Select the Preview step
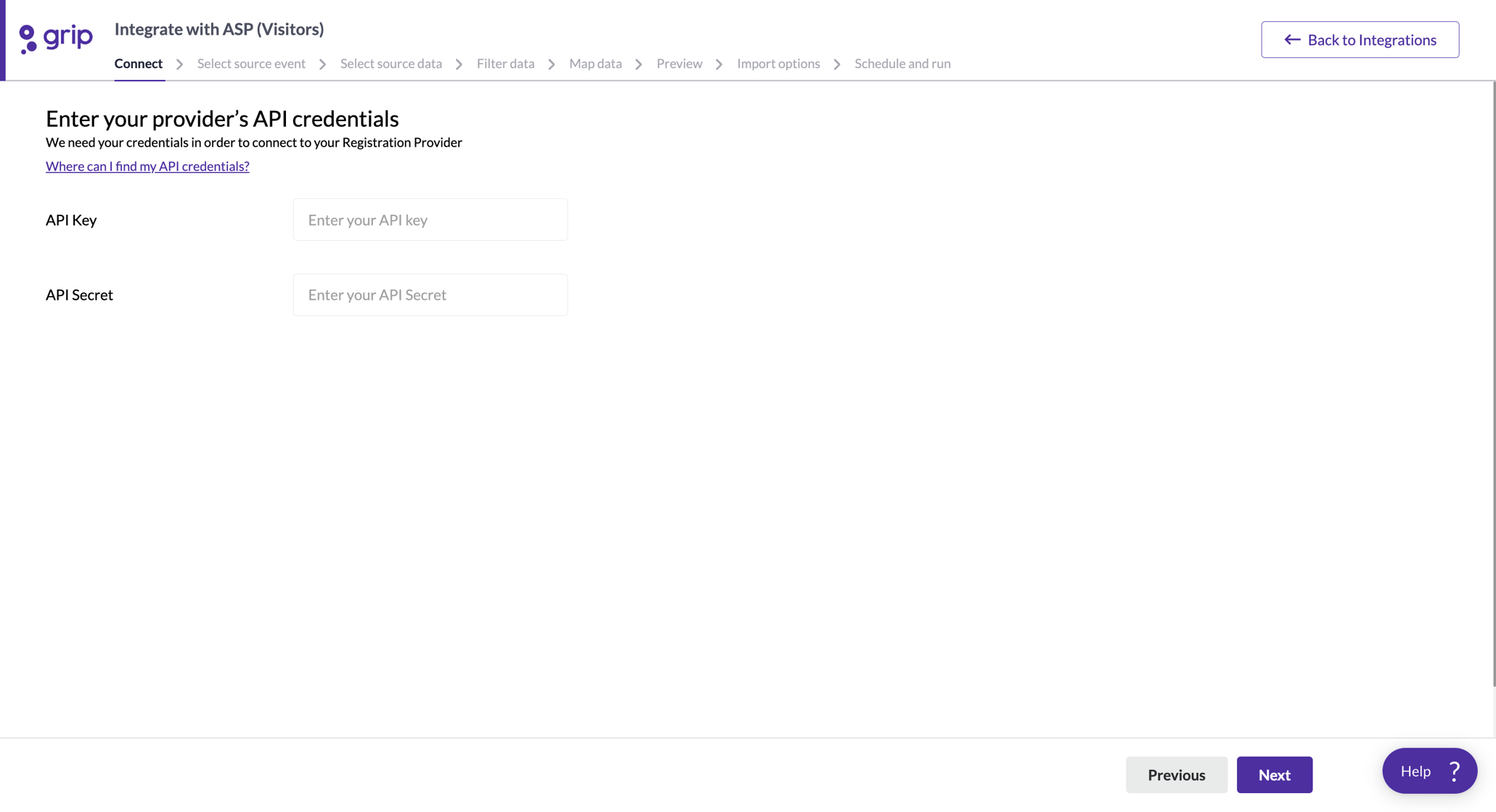This screenshot has height=812, width=1496. pos(679,64)
